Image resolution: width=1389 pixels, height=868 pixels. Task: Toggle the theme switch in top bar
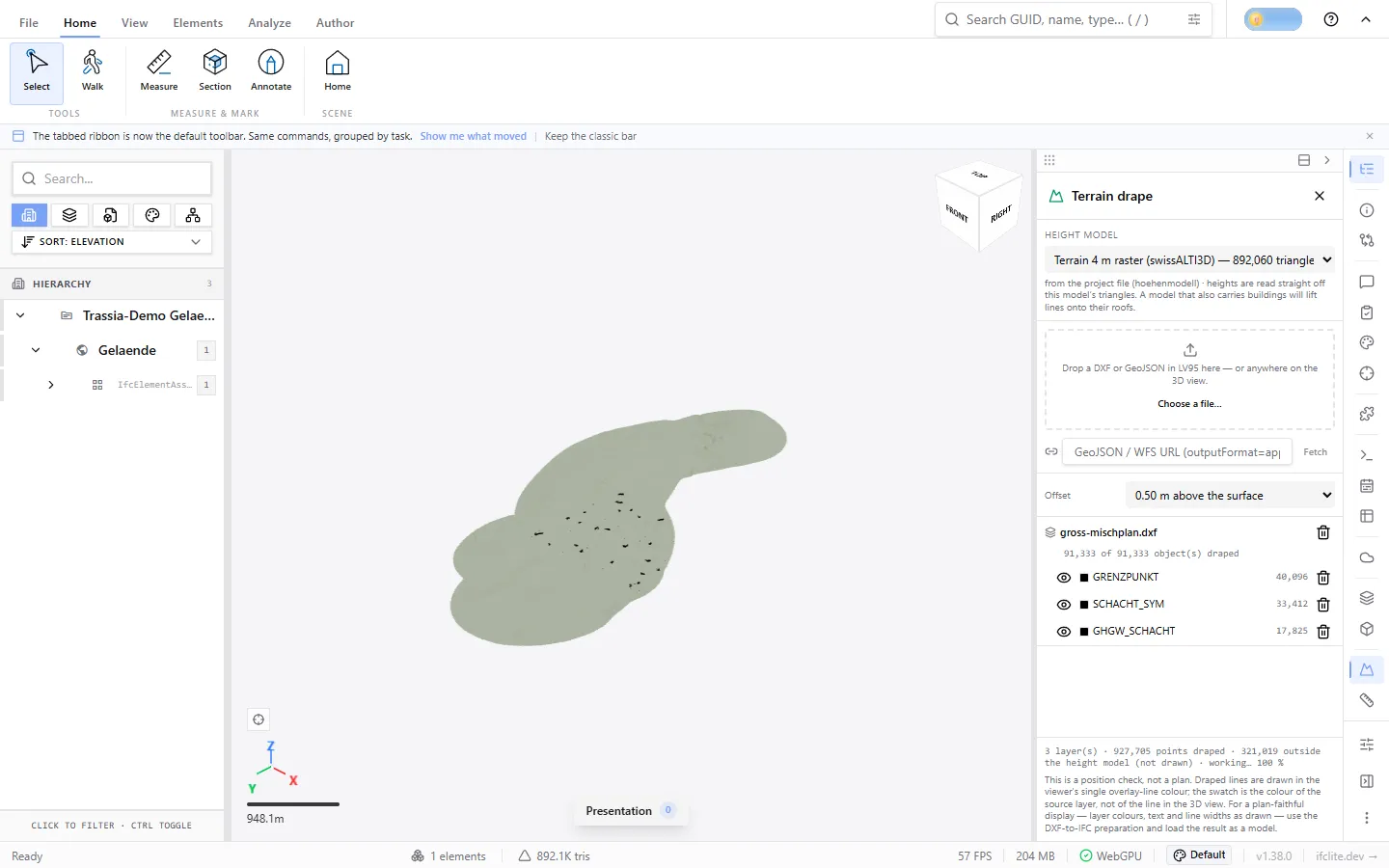(x=1273, y=19)
